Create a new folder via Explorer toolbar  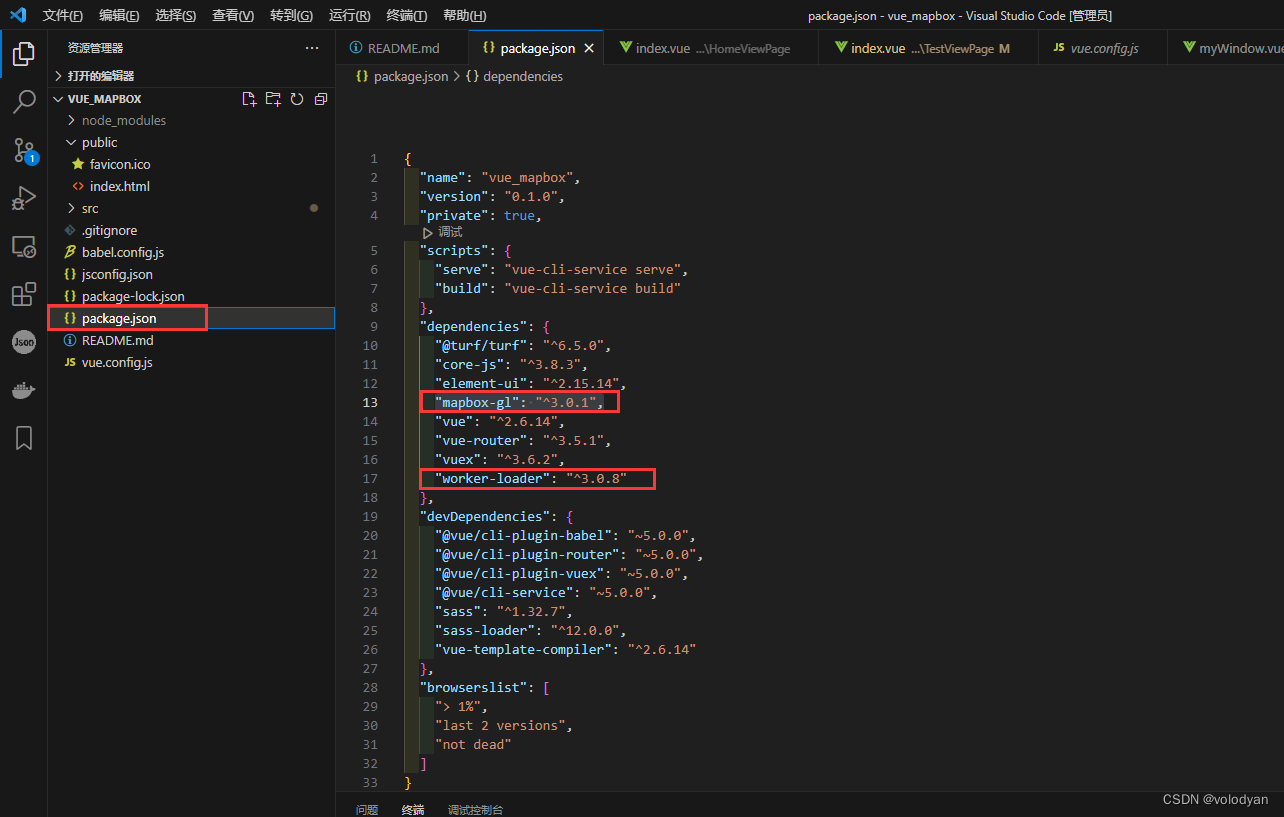pyautogui.click(x=273, y=98)
